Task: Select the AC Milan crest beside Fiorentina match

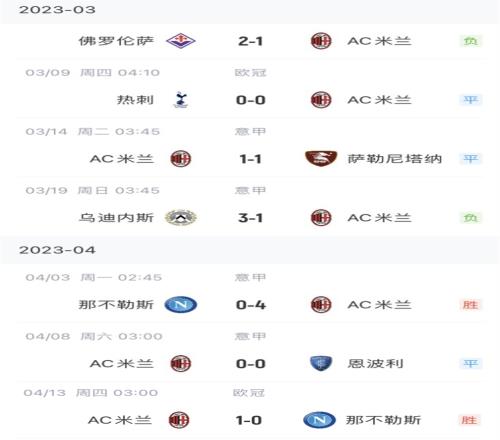Action: point(321,41)
